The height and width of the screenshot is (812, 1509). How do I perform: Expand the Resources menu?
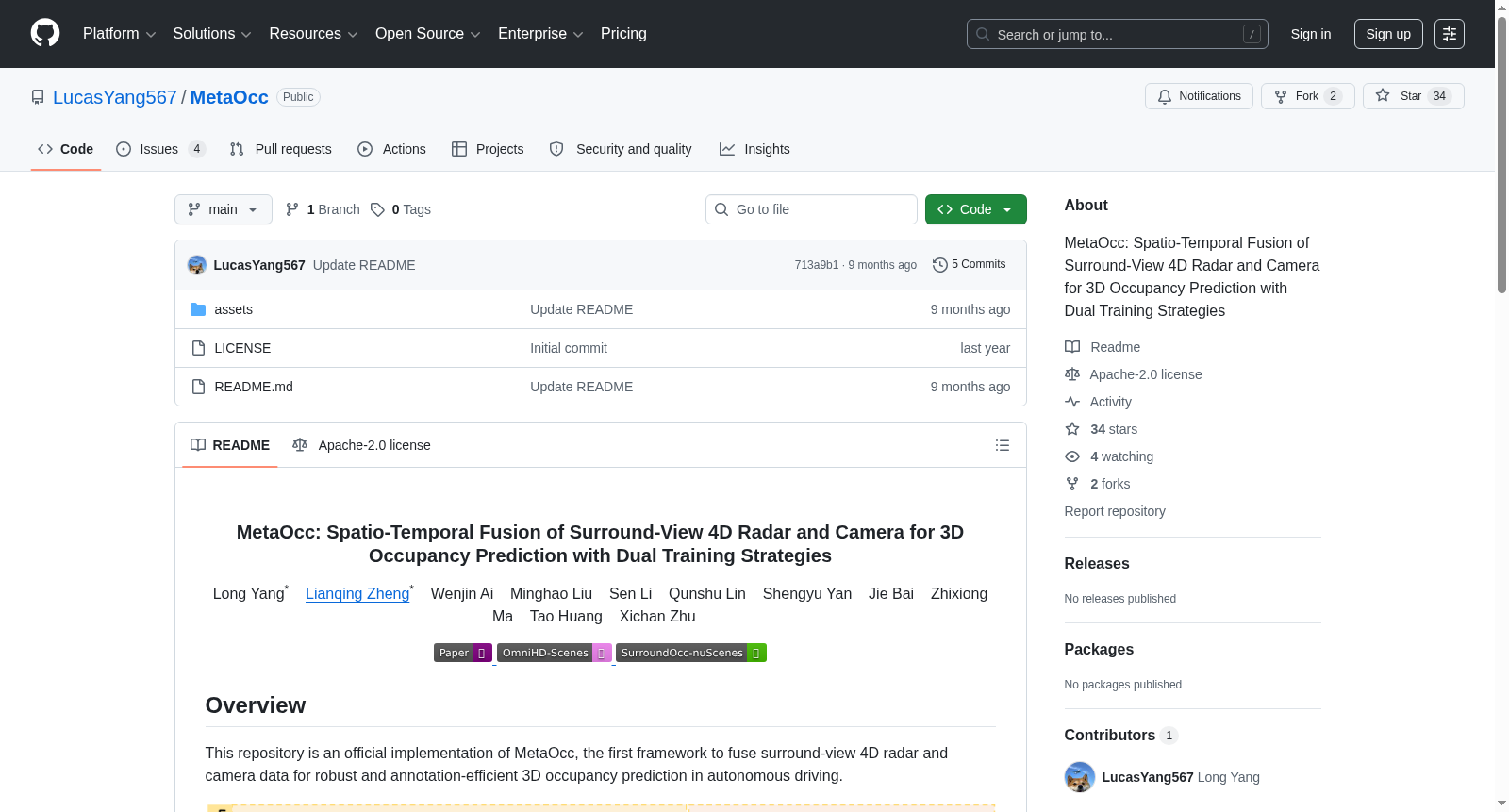[x=313, y=34]
